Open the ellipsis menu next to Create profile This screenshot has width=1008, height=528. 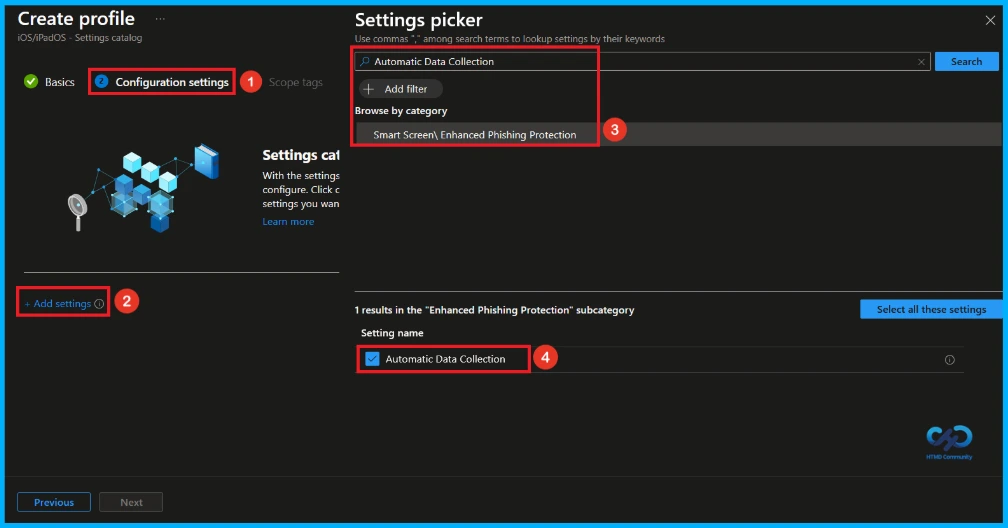click(x=160, y=19)
